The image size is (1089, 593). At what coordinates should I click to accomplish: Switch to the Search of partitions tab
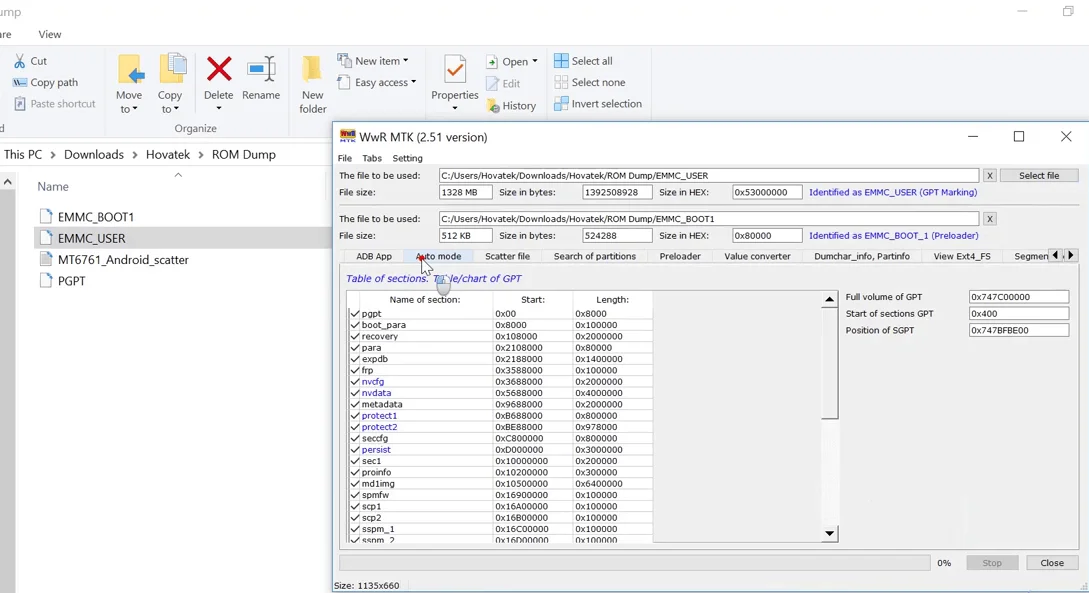coord(595,256)
